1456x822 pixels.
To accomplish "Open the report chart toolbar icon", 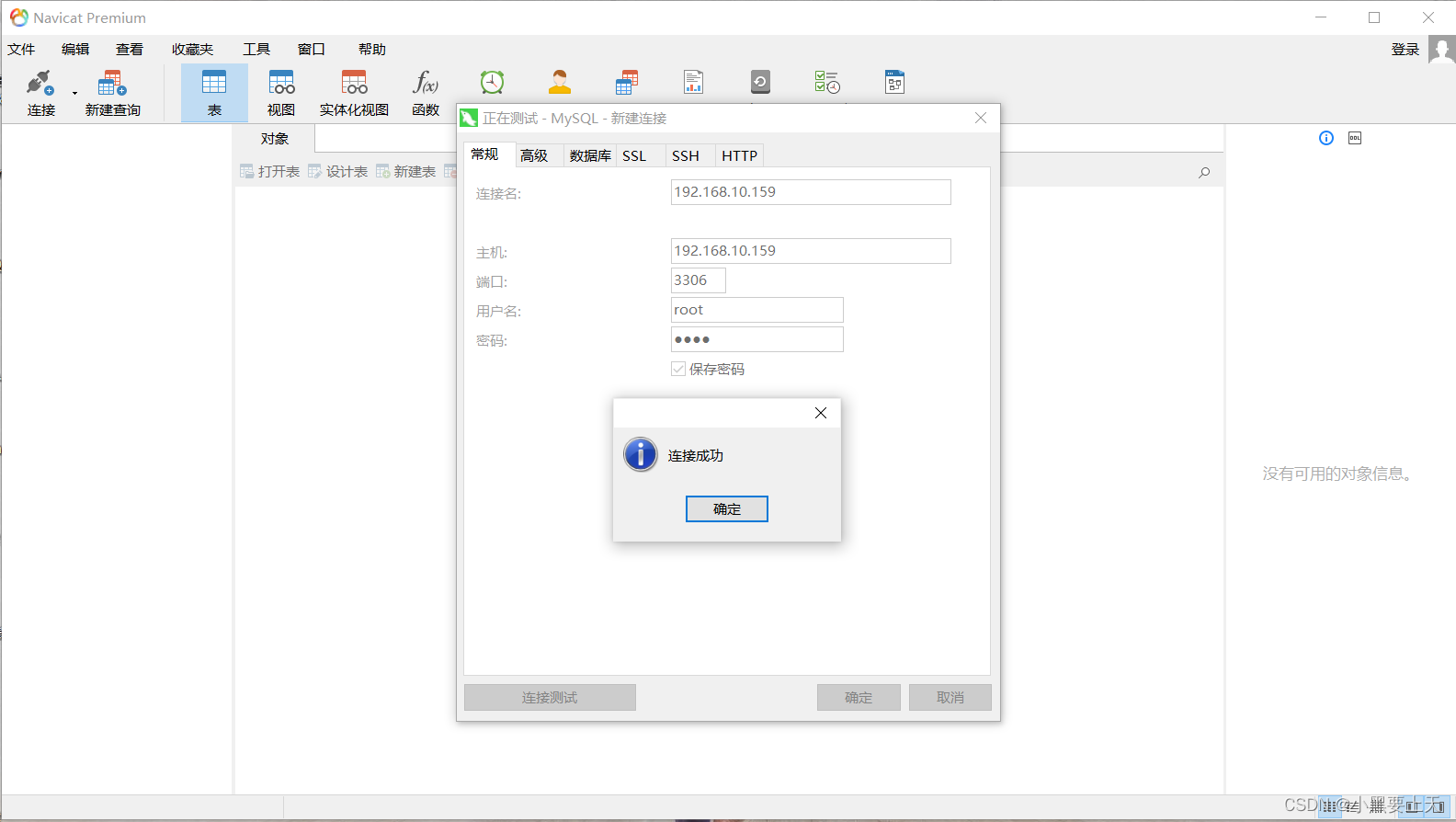I will tap(694, 83).
